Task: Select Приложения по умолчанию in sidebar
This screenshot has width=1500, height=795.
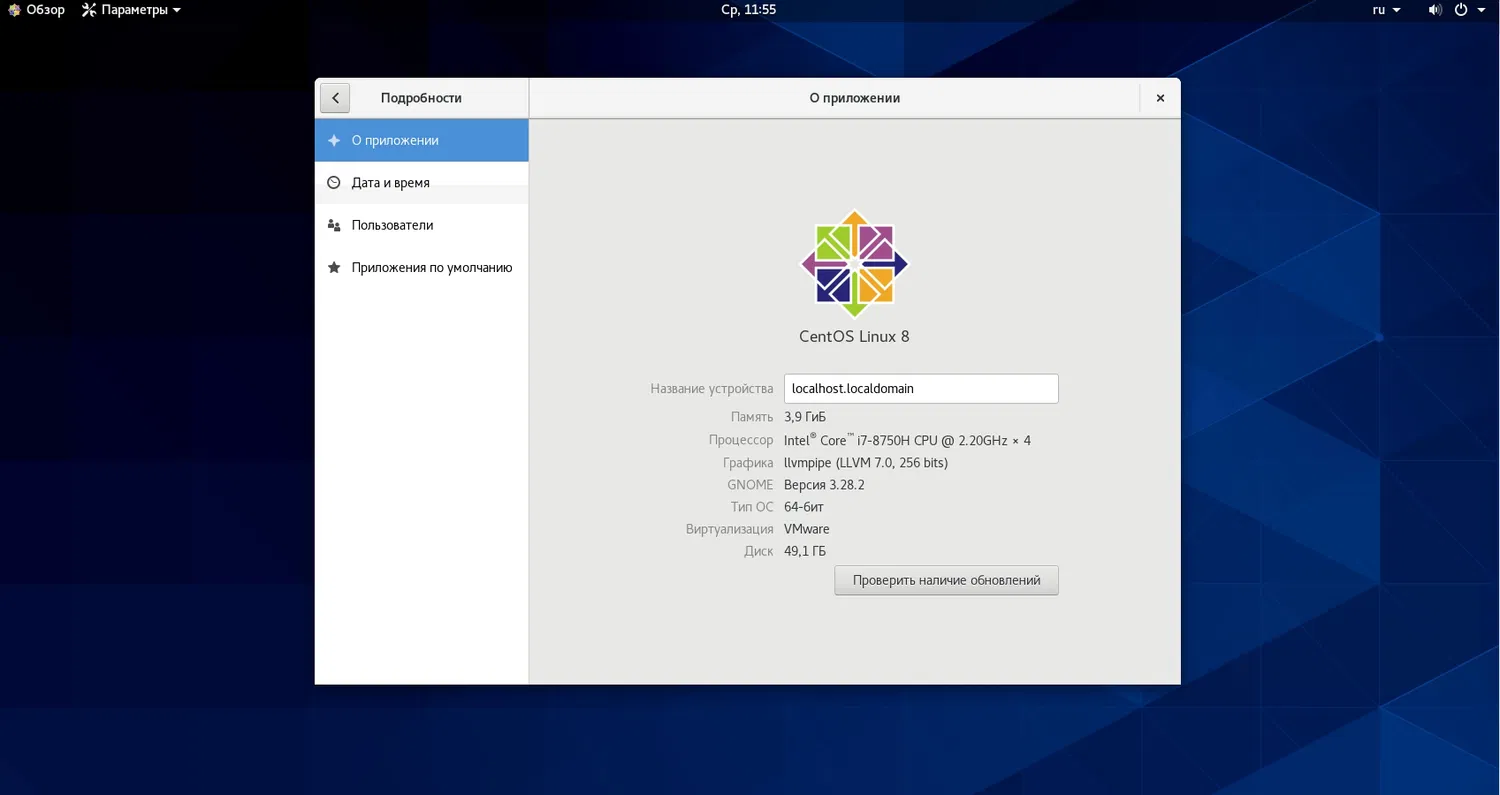Action: (422, 268)
